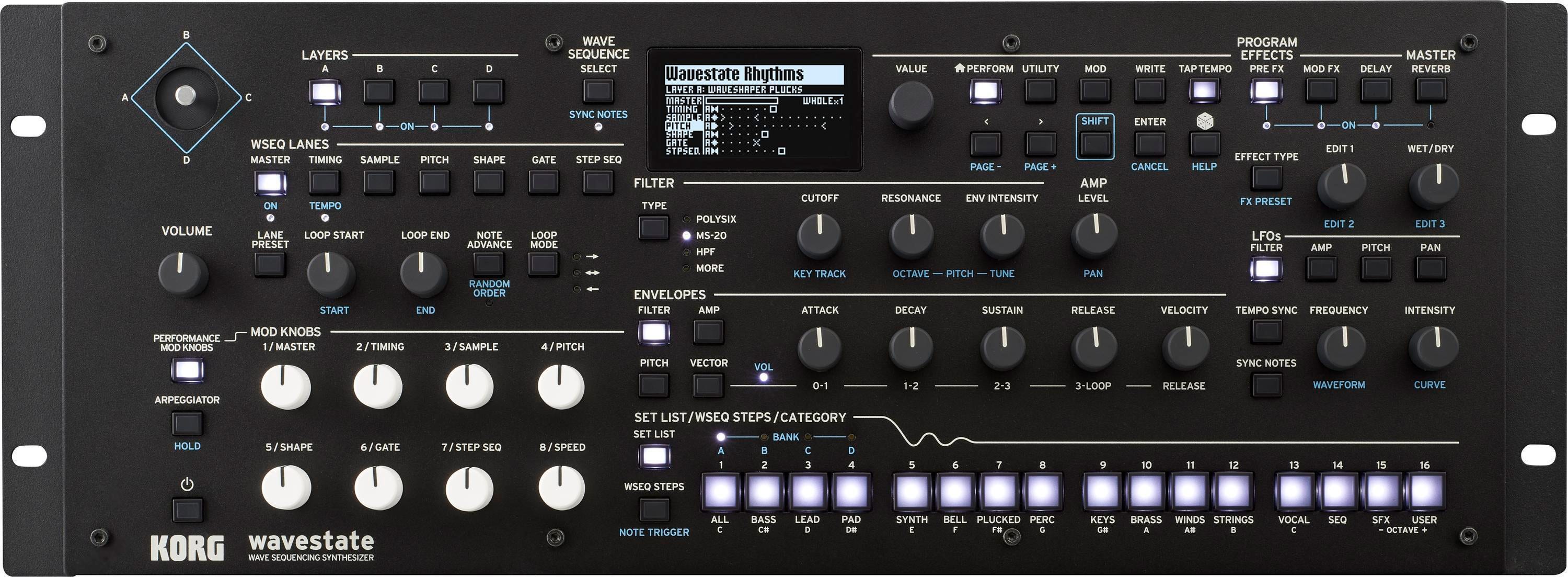Enable the Mod FX effect
Screen dimensions: 1568x577
point(1322,92)
